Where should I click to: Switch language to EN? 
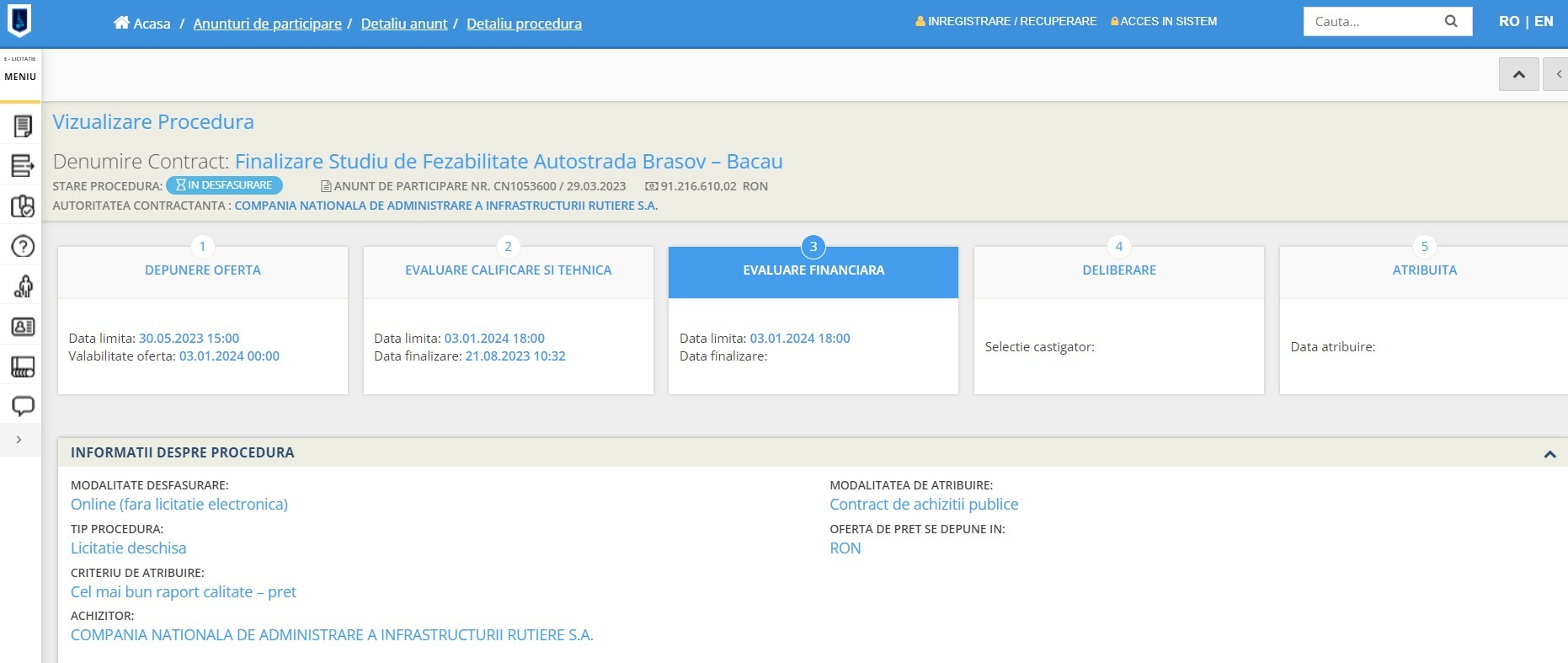[x=1544, y=21]
